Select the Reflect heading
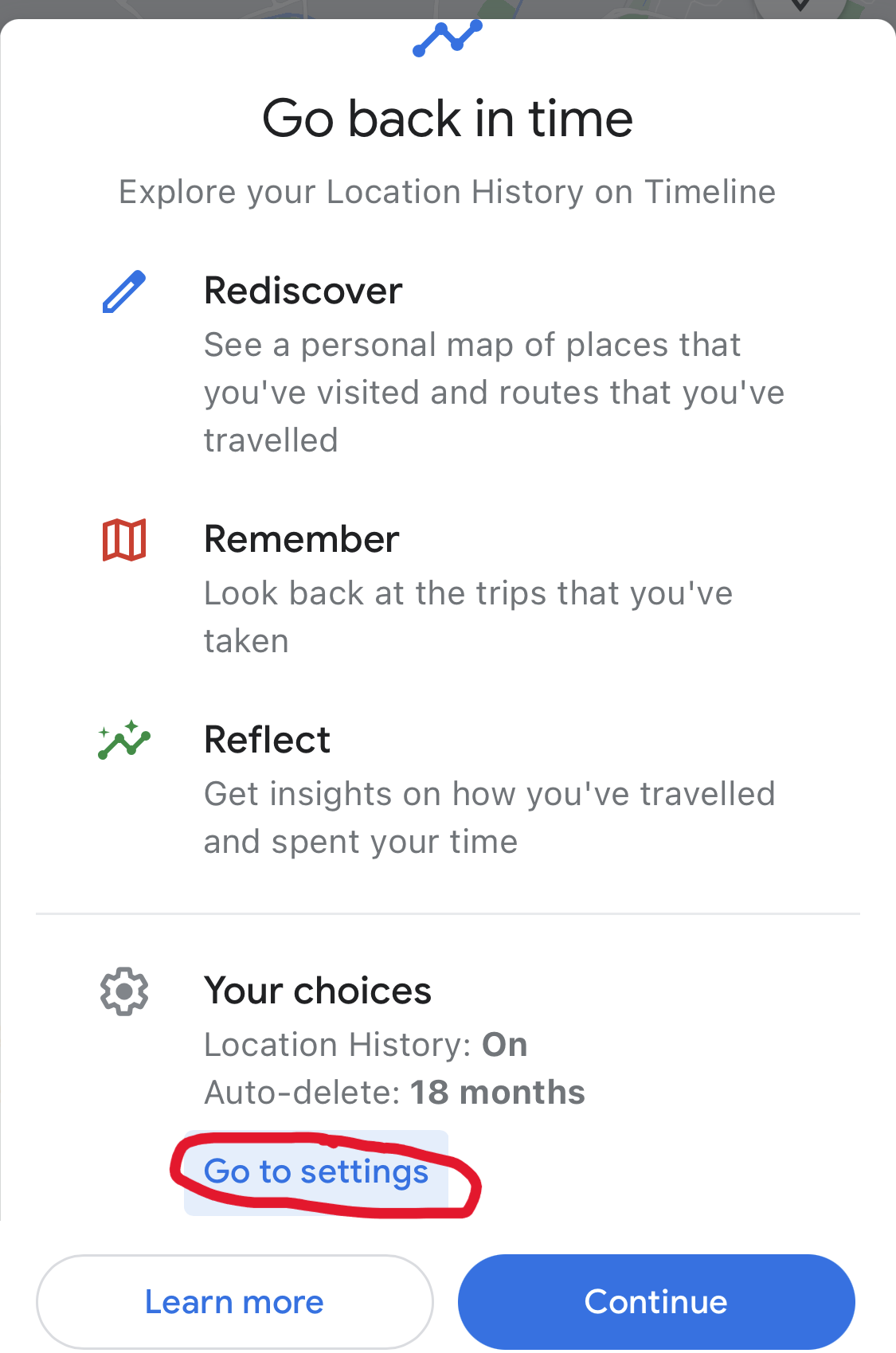The height and width of the screenshot is (1353, 896). pyautogui.click(x=268, y=740)
